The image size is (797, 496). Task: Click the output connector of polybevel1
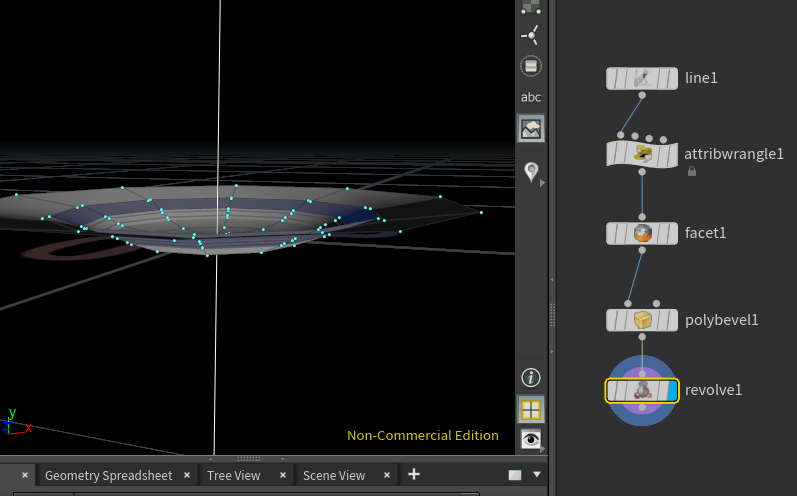point(642,337)
